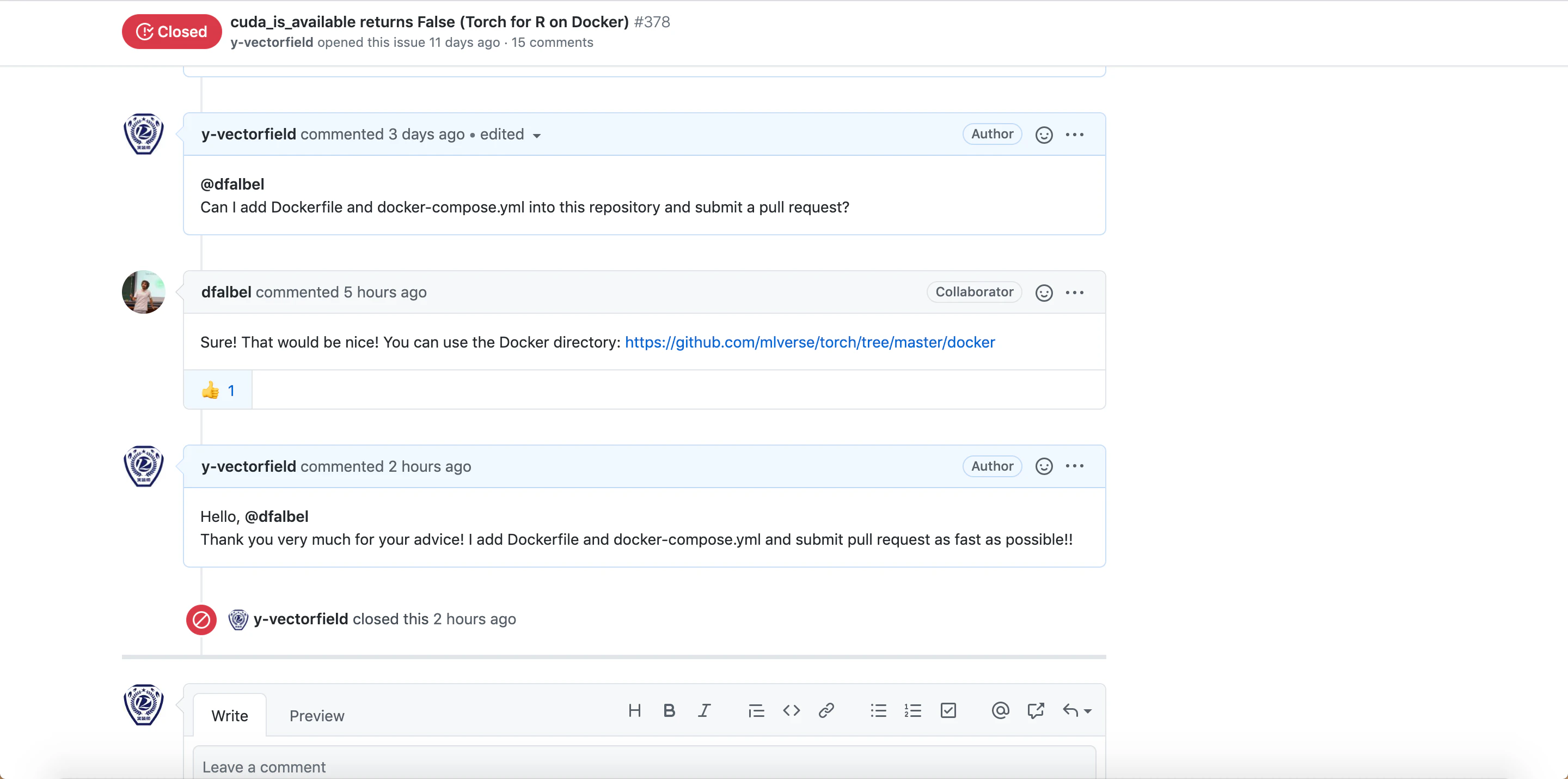Switch to the Preview tab
This screenshot has height=779, width=1568.
pyautogui.click(x=316, y=716)
